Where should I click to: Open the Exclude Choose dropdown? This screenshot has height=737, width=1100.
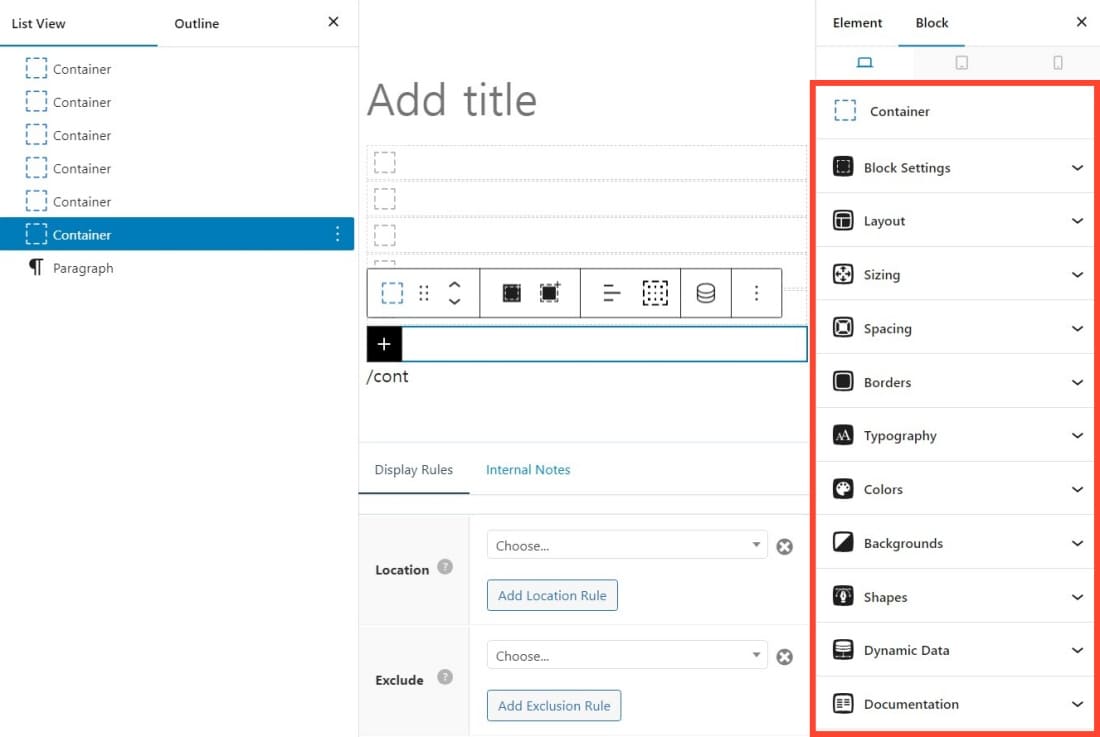(626, 655)
